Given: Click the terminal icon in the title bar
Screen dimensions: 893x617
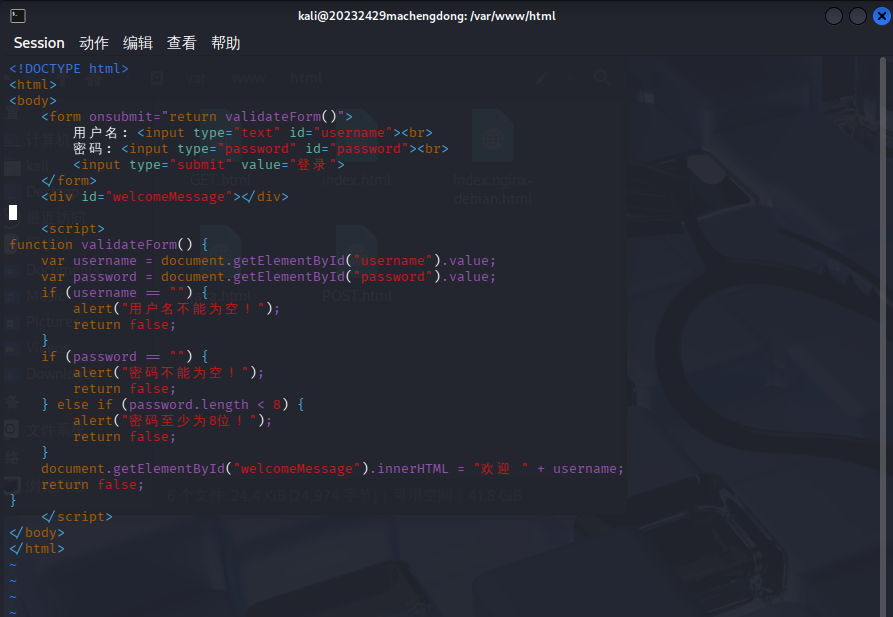Looking at the screenshot, I should point(18,16).
